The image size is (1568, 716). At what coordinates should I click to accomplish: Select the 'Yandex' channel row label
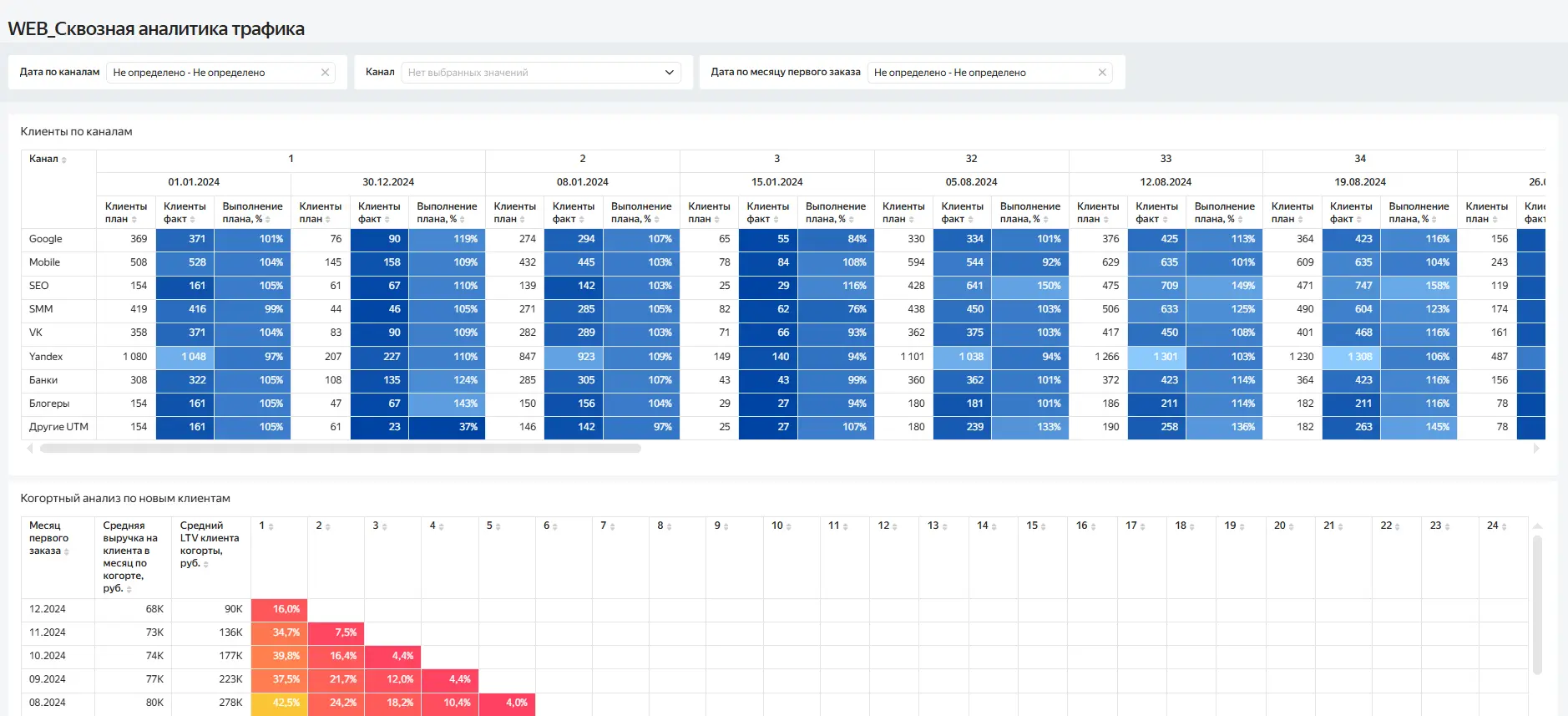point(46,357)
